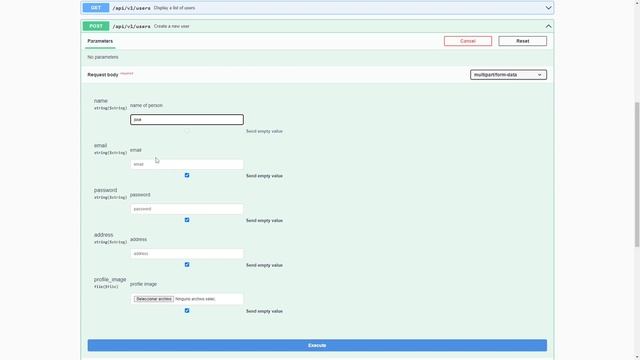The width and height of the screenshot is (640, 360).
Task: Uncheck Send empty value for profile_image
Action: coord(187,311)
